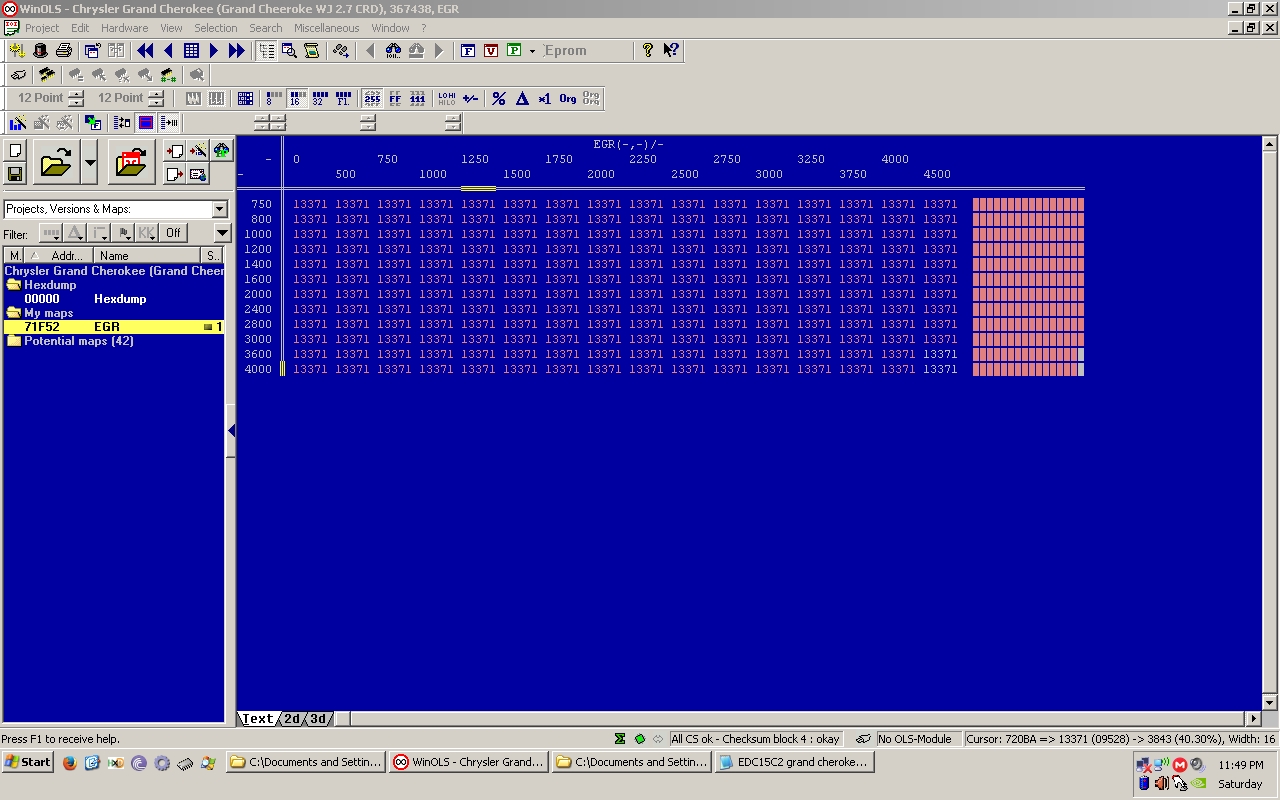Toggle the 16-bit data width mode
This screenshot has width=1280, height=800.
point(296,98)
